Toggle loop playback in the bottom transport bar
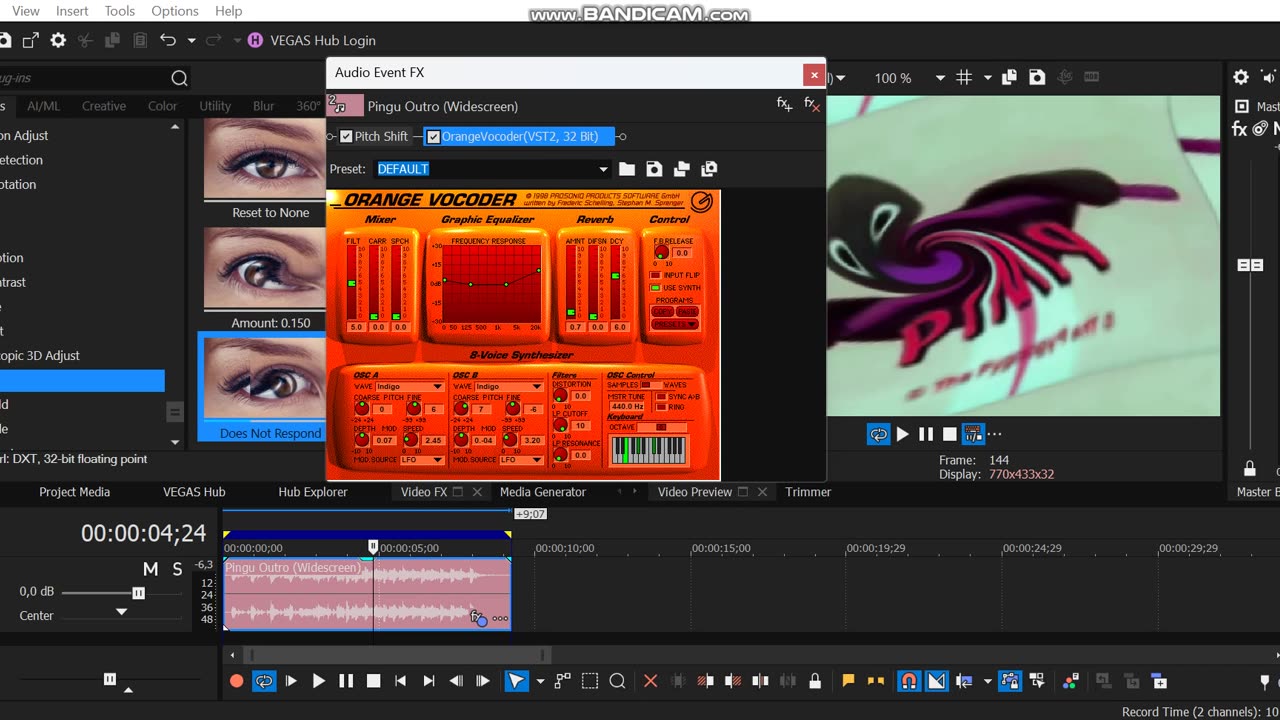Viewport: 1280px width, 720px height. coord(264,681)
